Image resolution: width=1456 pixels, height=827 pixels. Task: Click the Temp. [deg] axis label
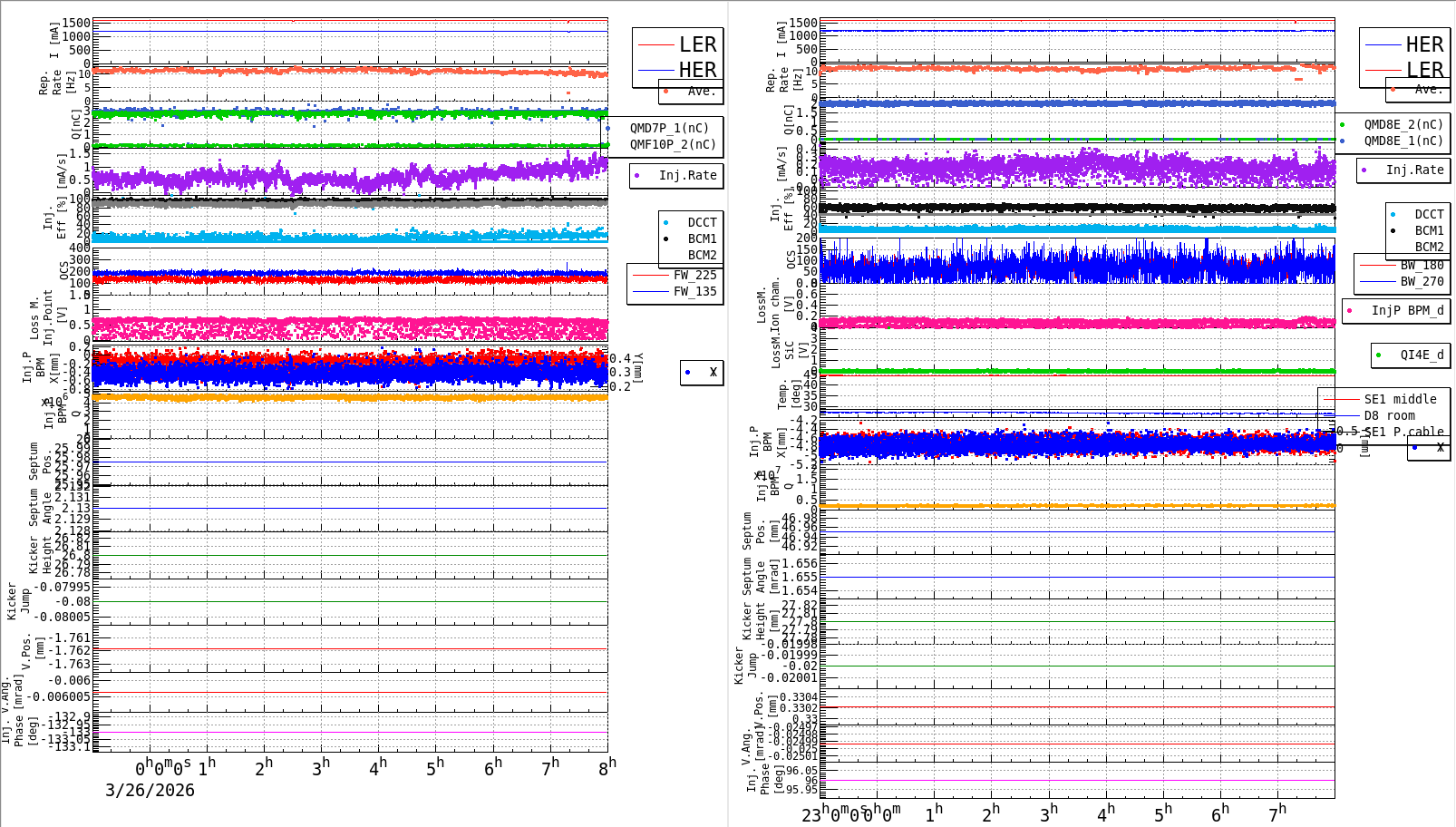tap(790, 394)
